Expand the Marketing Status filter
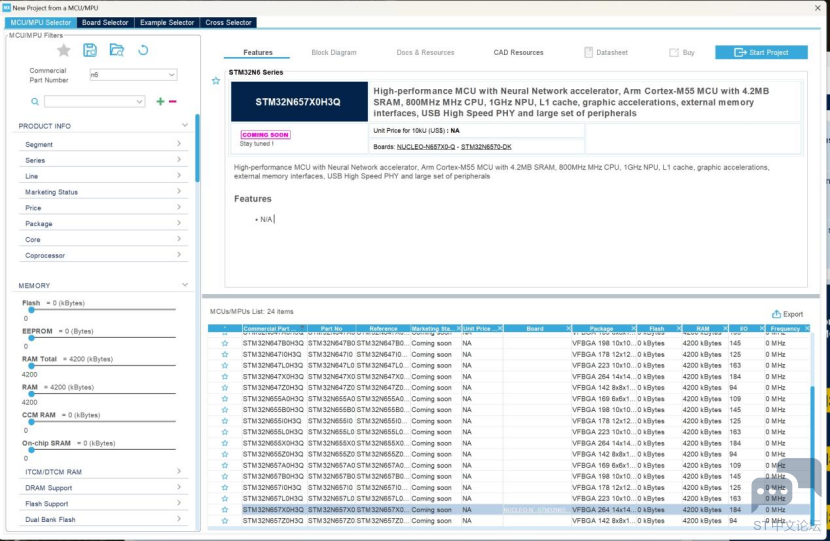The image size is (830, 541). pos(179,191)
